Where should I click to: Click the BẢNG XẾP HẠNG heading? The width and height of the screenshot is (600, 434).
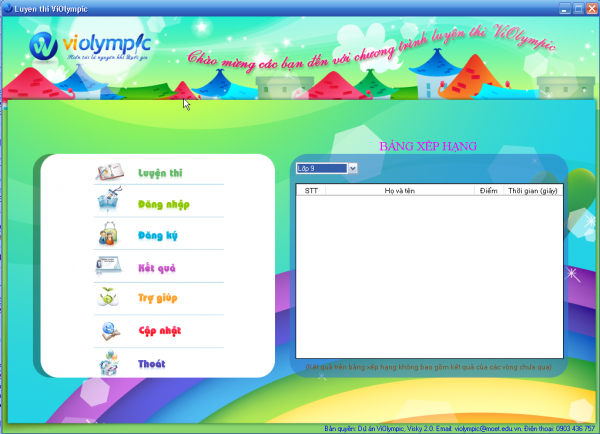tap(428, 146)
